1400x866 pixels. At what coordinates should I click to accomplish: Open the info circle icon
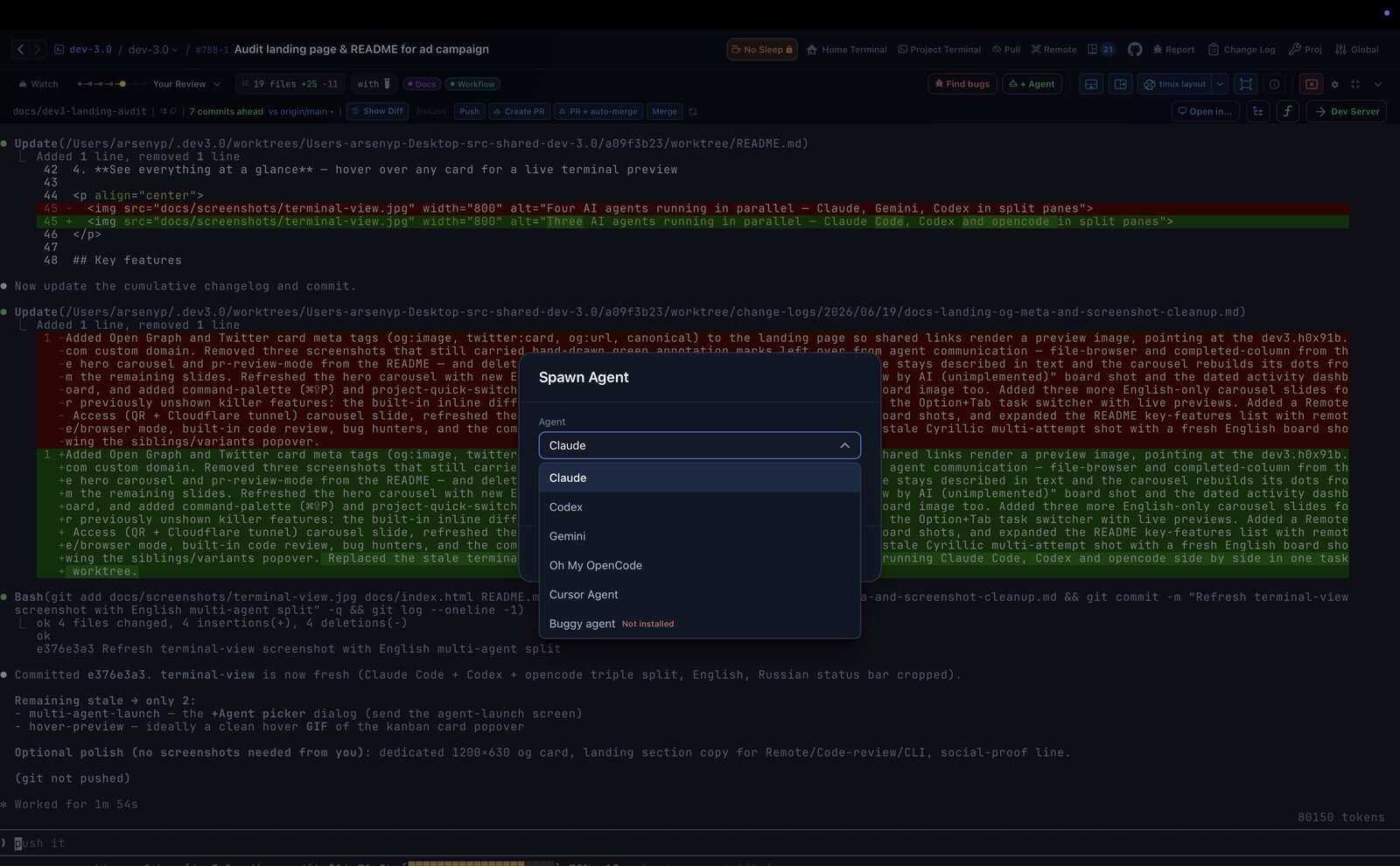[x=1275, y=84]
